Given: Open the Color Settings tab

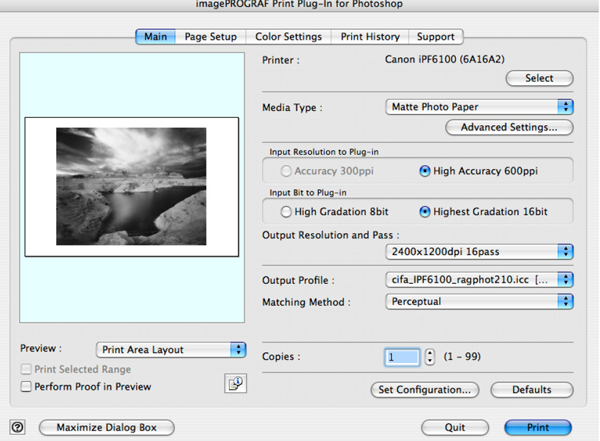Looking at the screenshot, I should coord(289,37).
